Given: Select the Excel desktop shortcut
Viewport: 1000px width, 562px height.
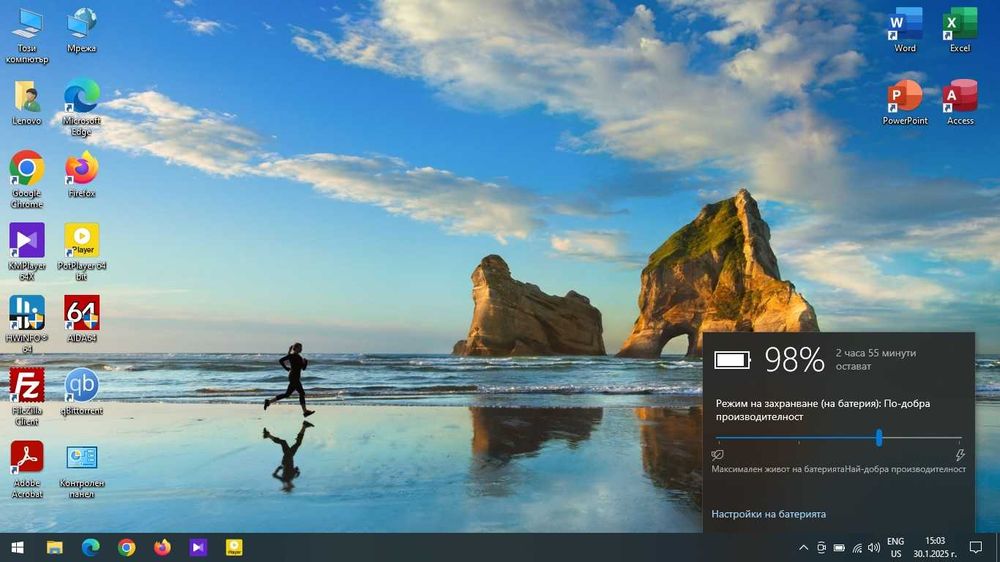Looking at the screenshot, I should pyautogui.click(x=960, y=24).
